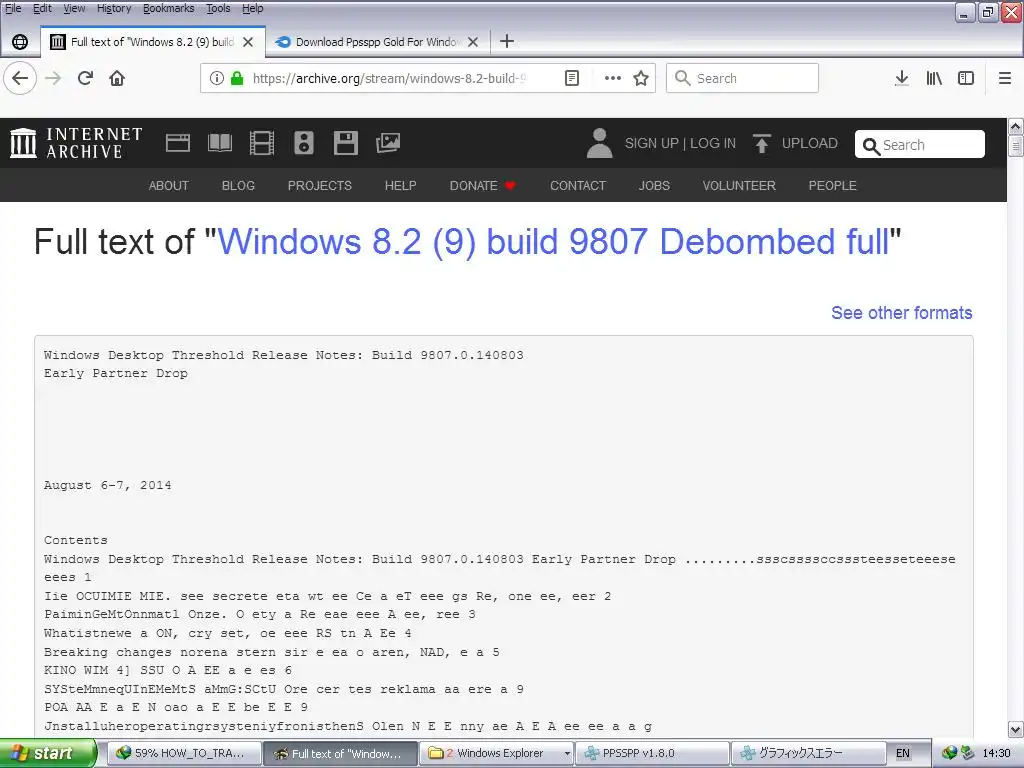Bookmark this page with the star
The image size is (1024, 768).
tap(641, 78)
